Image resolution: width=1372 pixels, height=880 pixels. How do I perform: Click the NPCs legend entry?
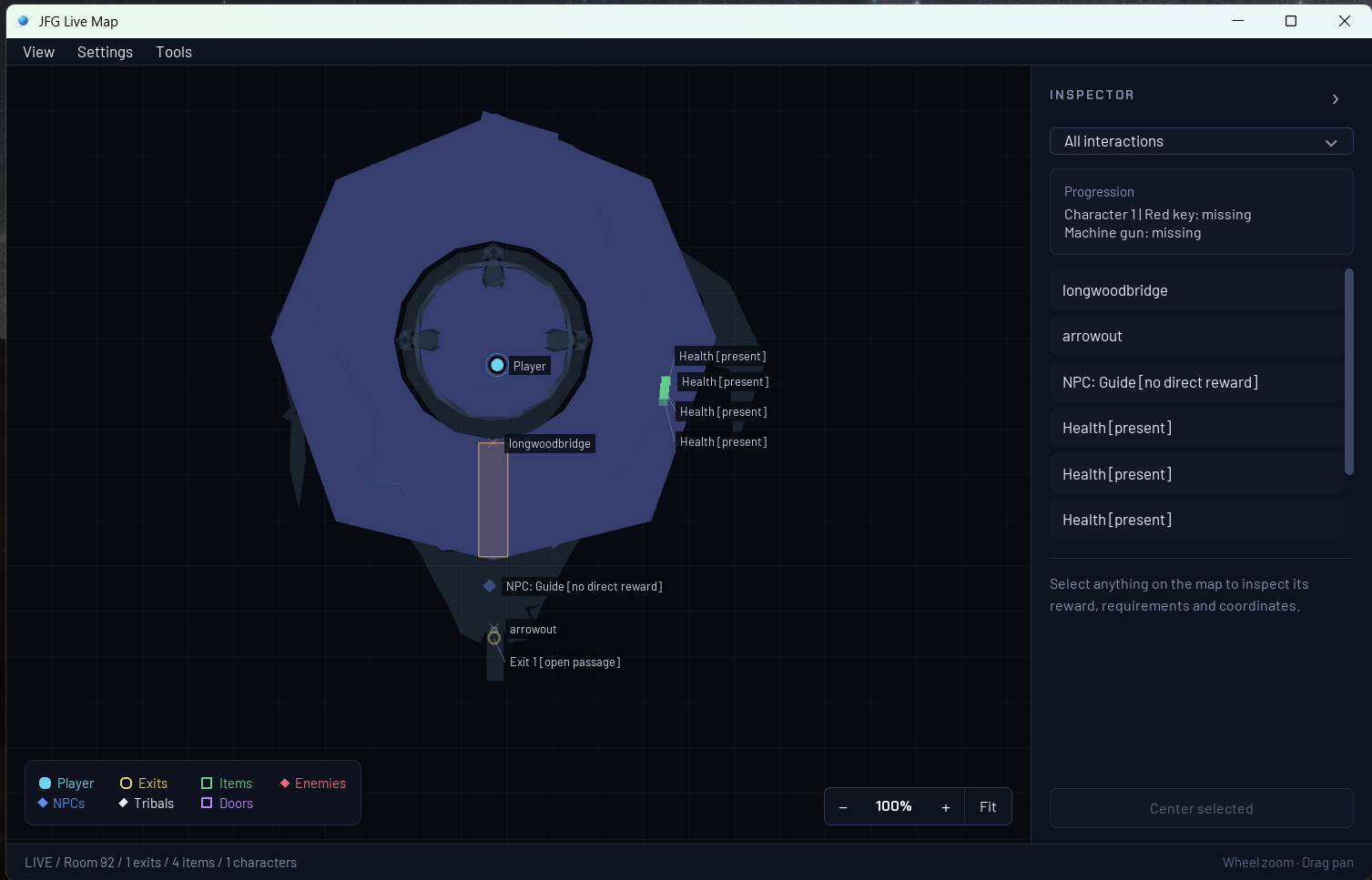click(61, 804)
